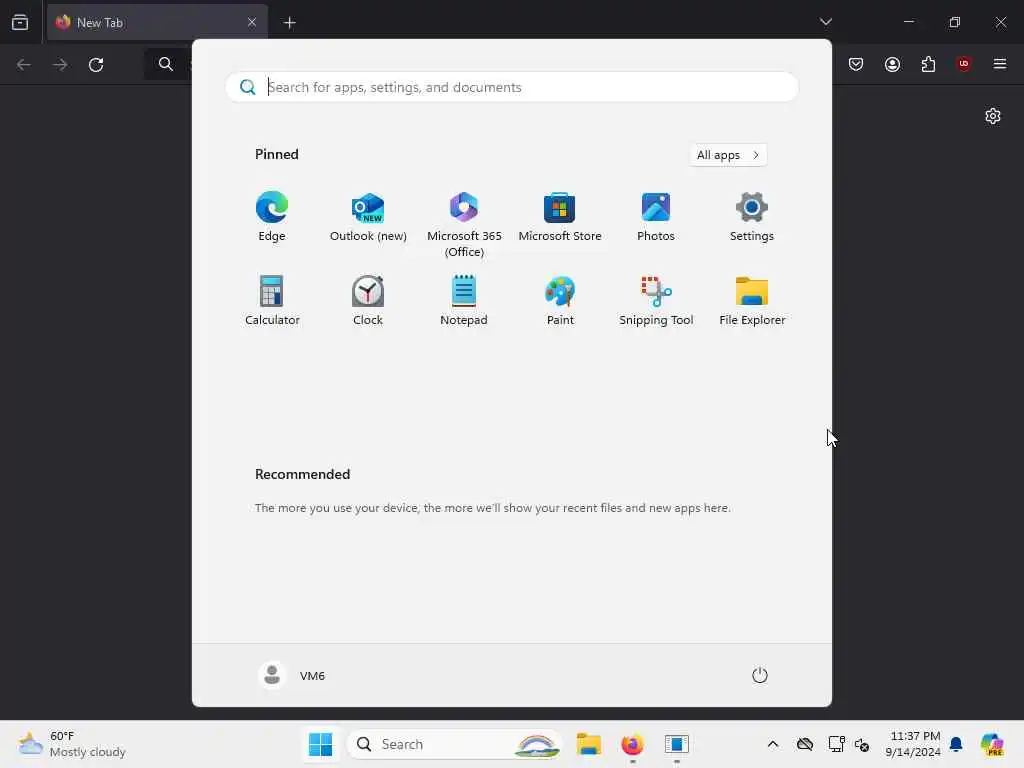Show hidden system tray icons
Viewport: 1024px width, 768px height.
773,744
